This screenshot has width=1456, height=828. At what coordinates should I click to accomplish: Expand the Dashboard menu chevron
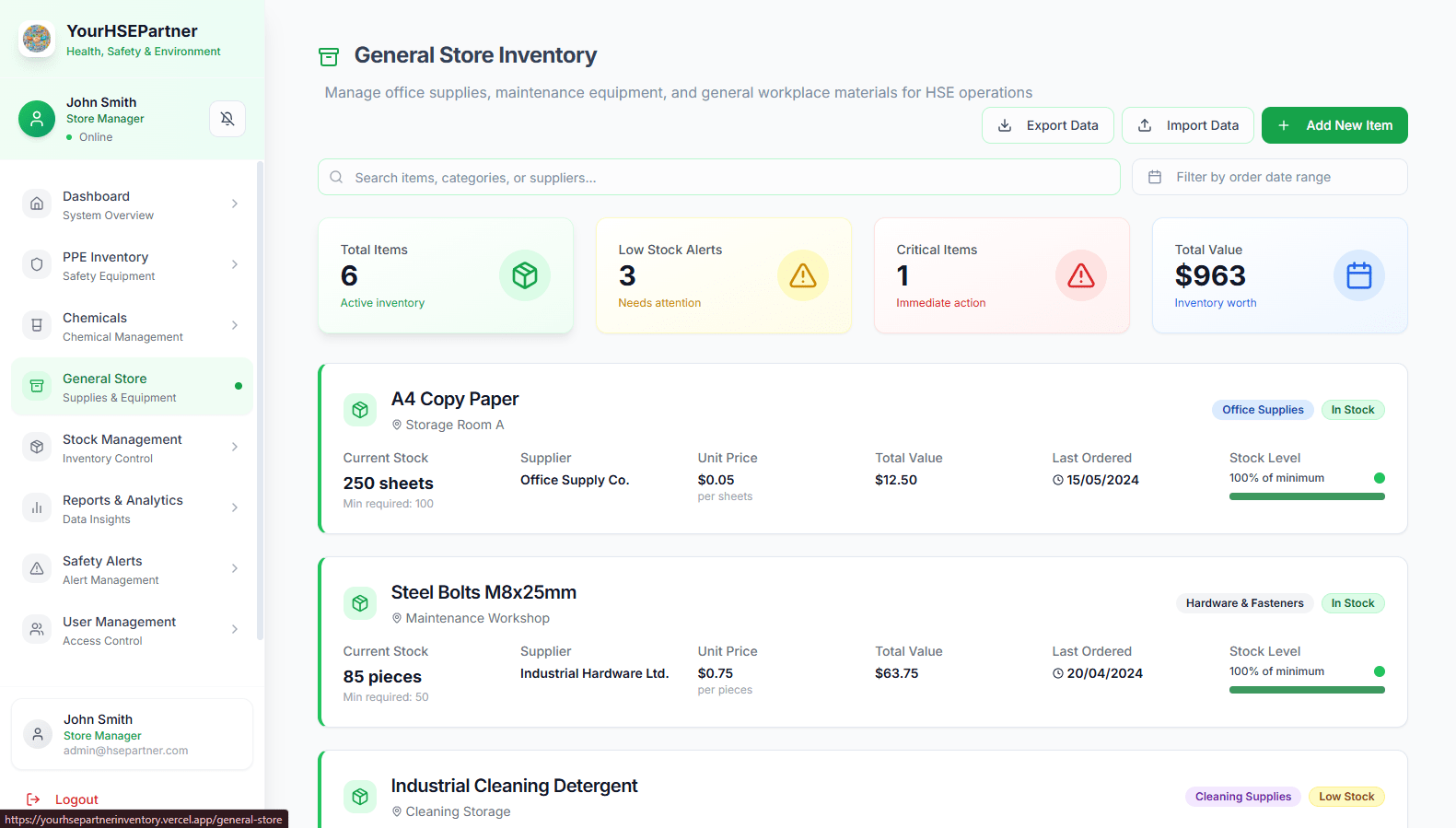tap(235, 204)
